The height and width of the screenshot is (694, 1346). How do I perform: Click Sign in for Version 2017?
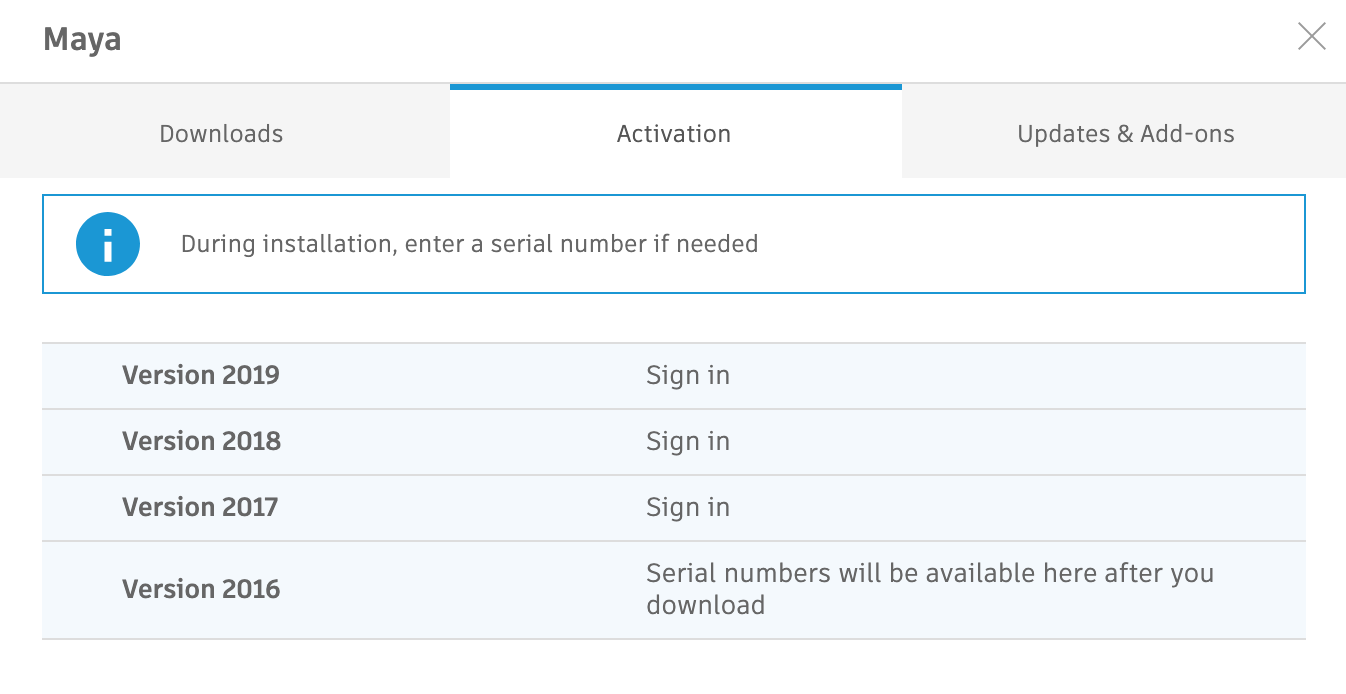687,507
